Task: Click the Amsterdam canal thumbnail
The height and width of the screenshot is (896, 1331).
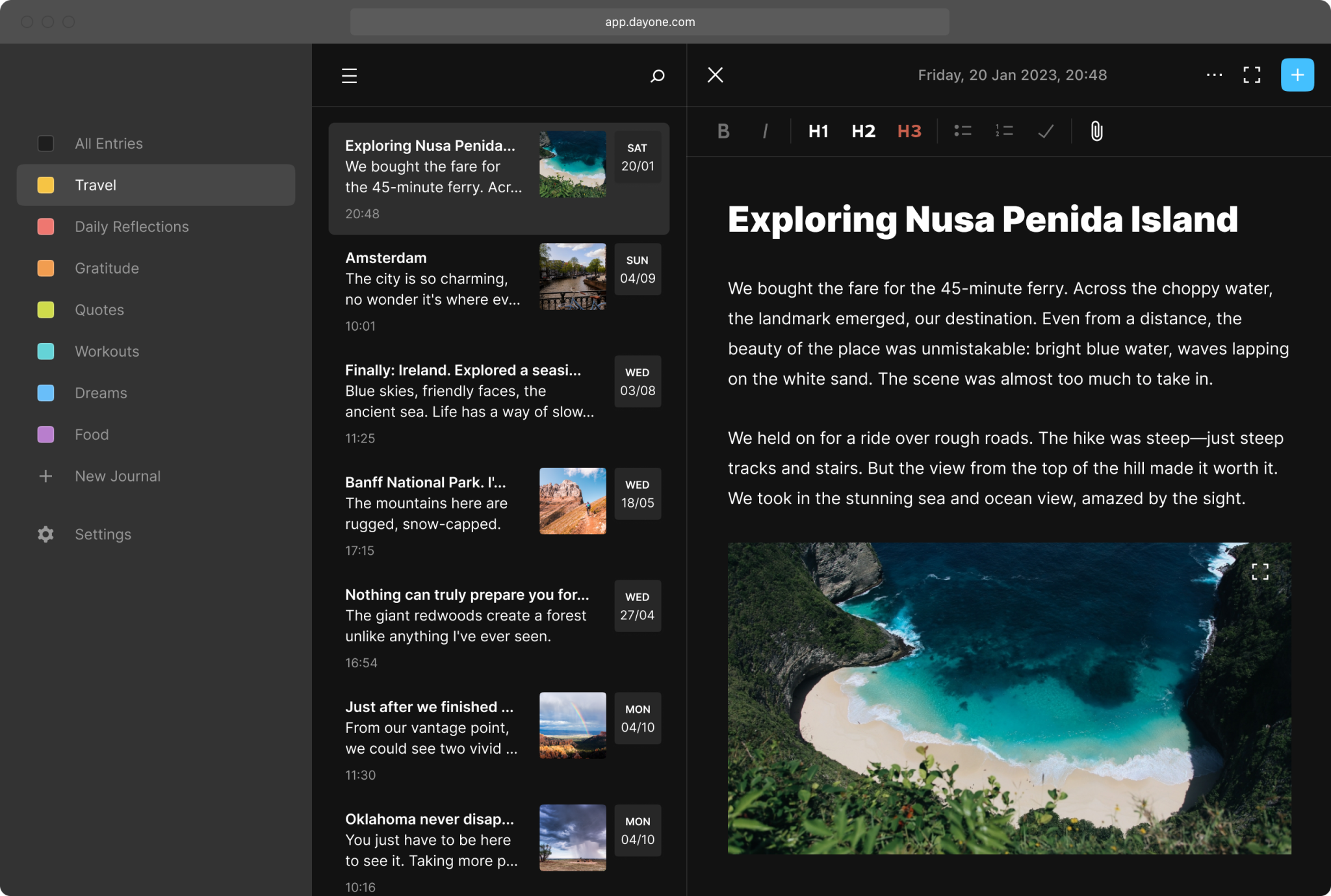Action: pyautogui.click(x=573, y=277)
